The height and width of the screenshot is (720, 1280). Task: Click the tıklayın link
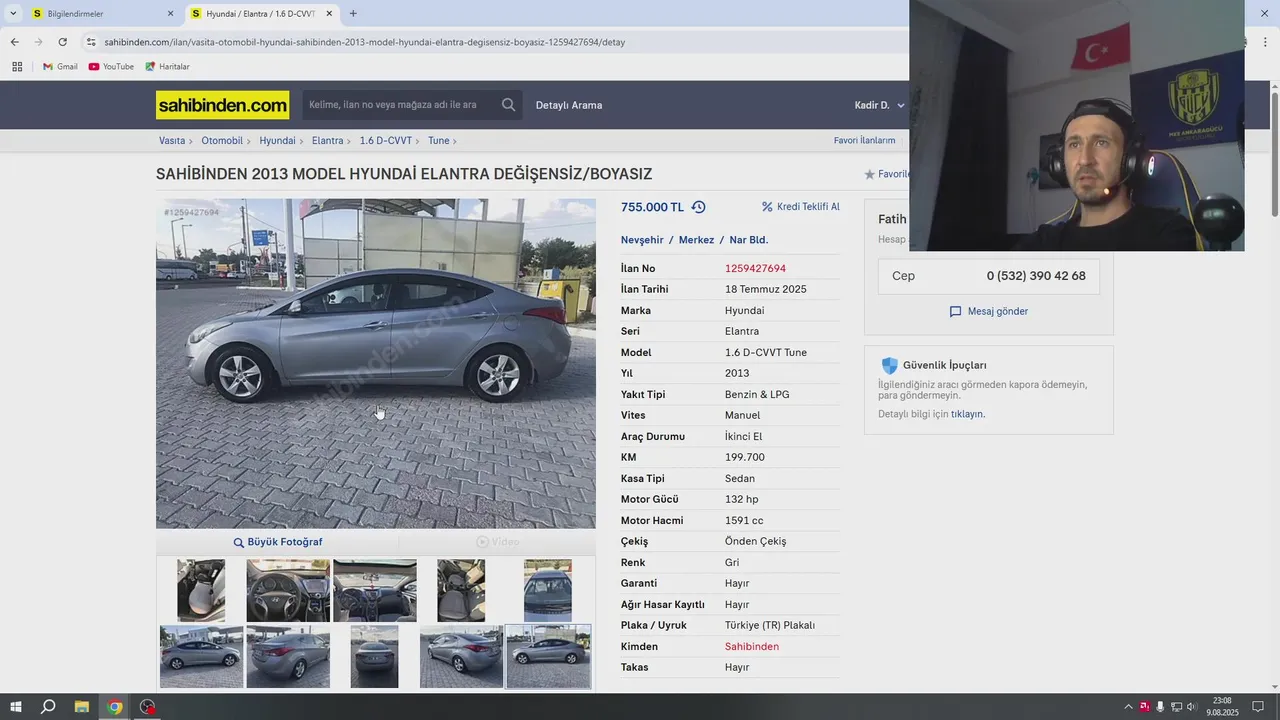tap(967, 414)
